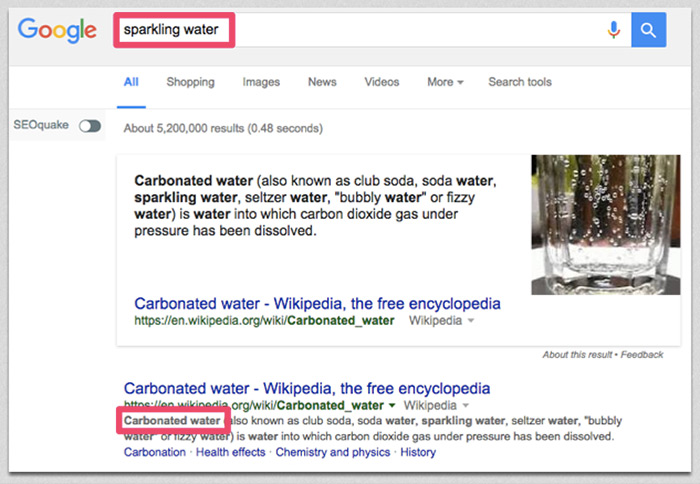Switch to the Images tab
Screen dimensions: 700x484
click(x=261, y=82)
